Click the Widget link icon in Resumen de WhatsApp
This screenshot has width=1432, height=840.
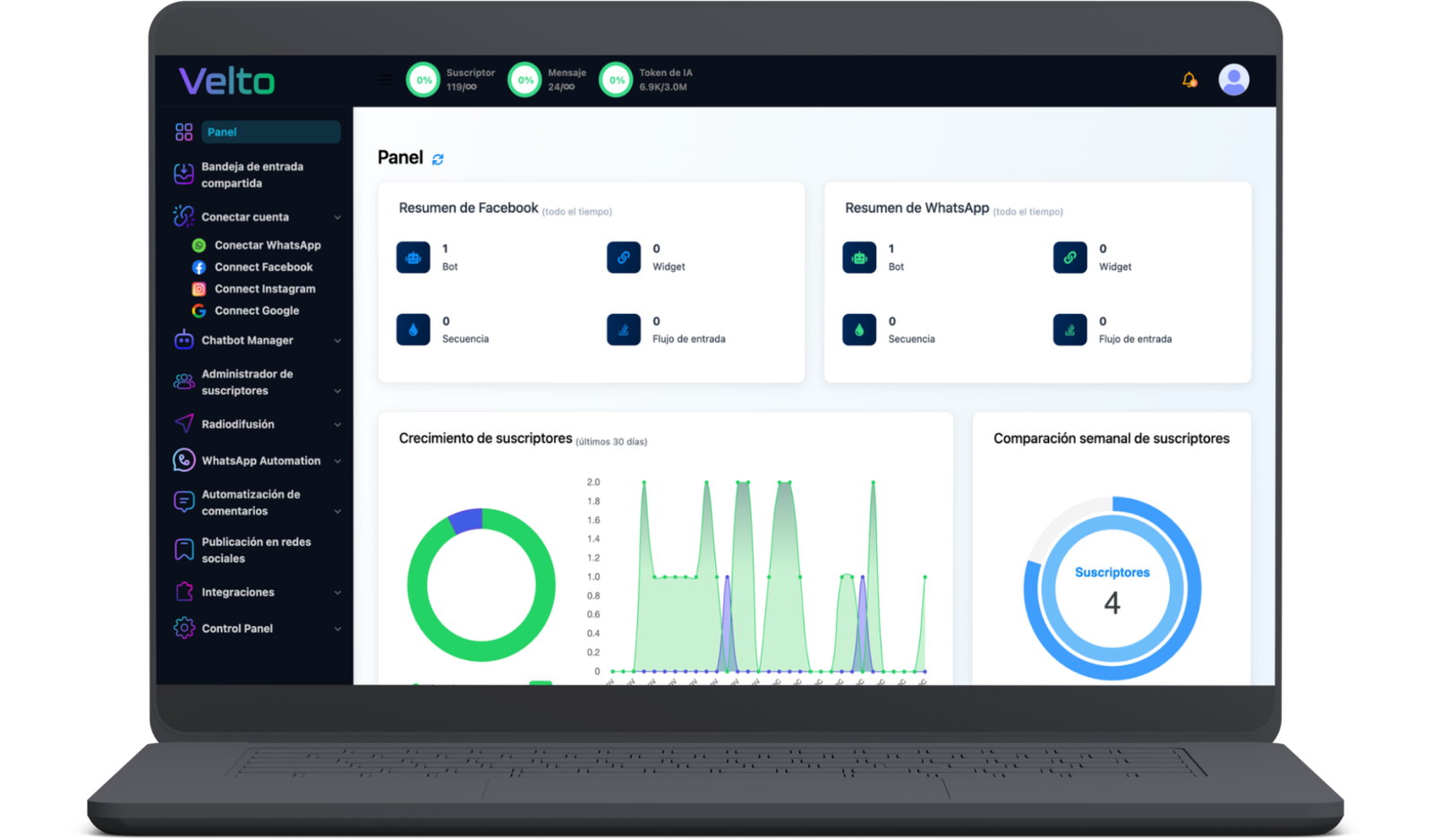(1070, 257)
